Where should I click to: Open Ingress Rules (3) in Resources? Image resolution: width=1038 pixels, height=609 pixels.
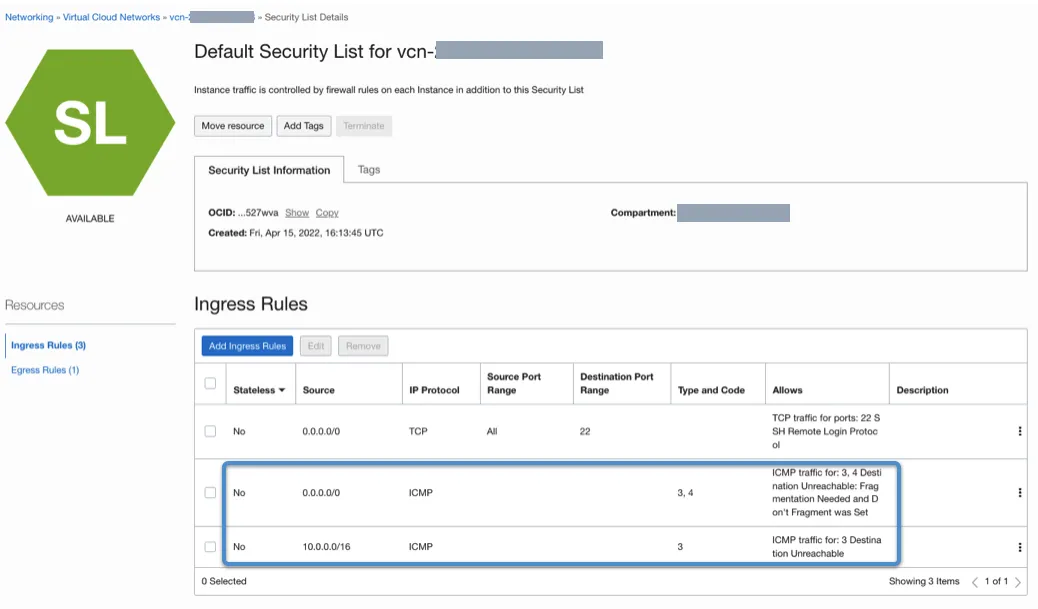(x=48, y=345)
